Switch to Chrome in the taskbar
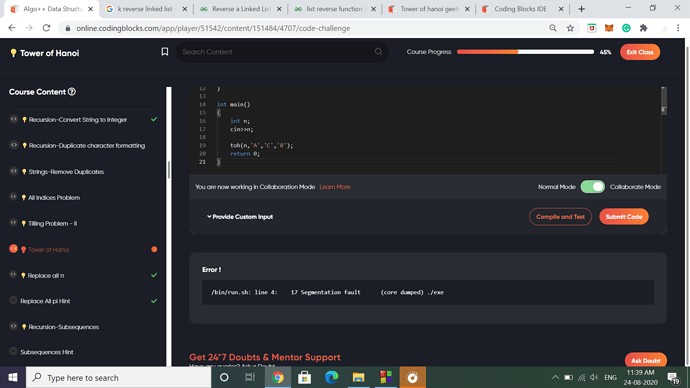The width and height of the screenshot is (690, 388). (x=278, y=377)
